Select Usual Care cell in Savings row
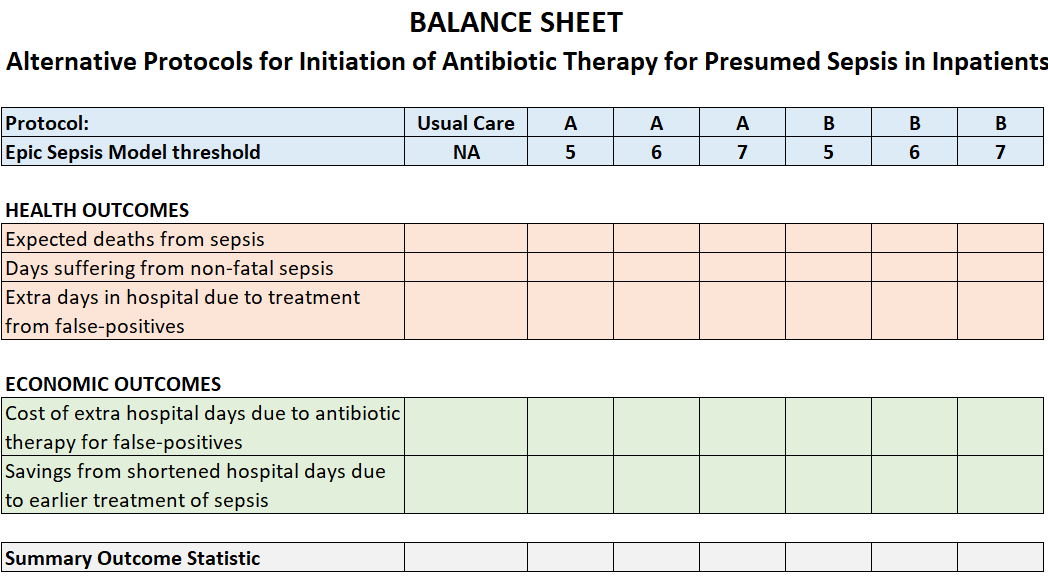The image size is (1048, 581). click(x=466, y=485)
